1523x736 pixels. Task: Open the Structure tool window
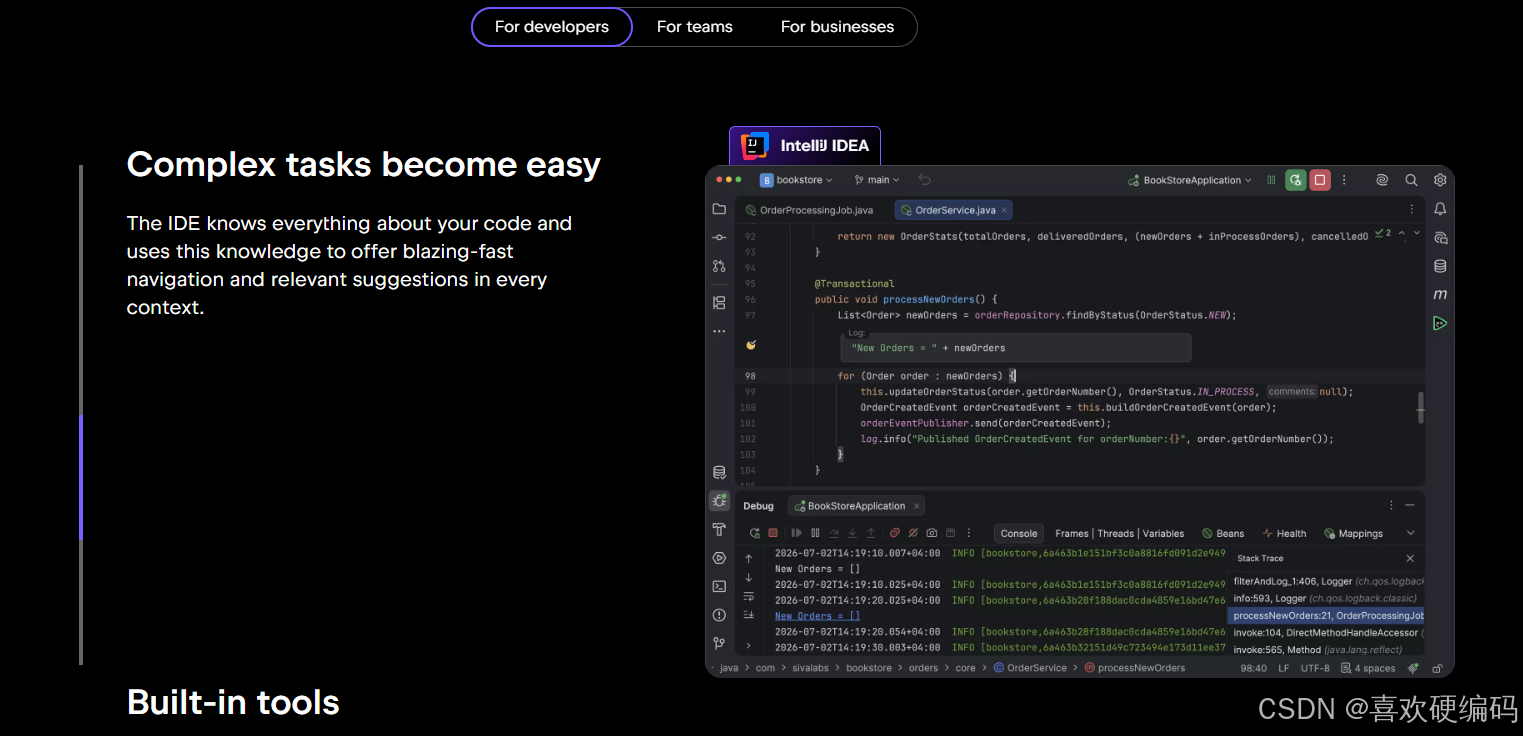coord(719,302)
